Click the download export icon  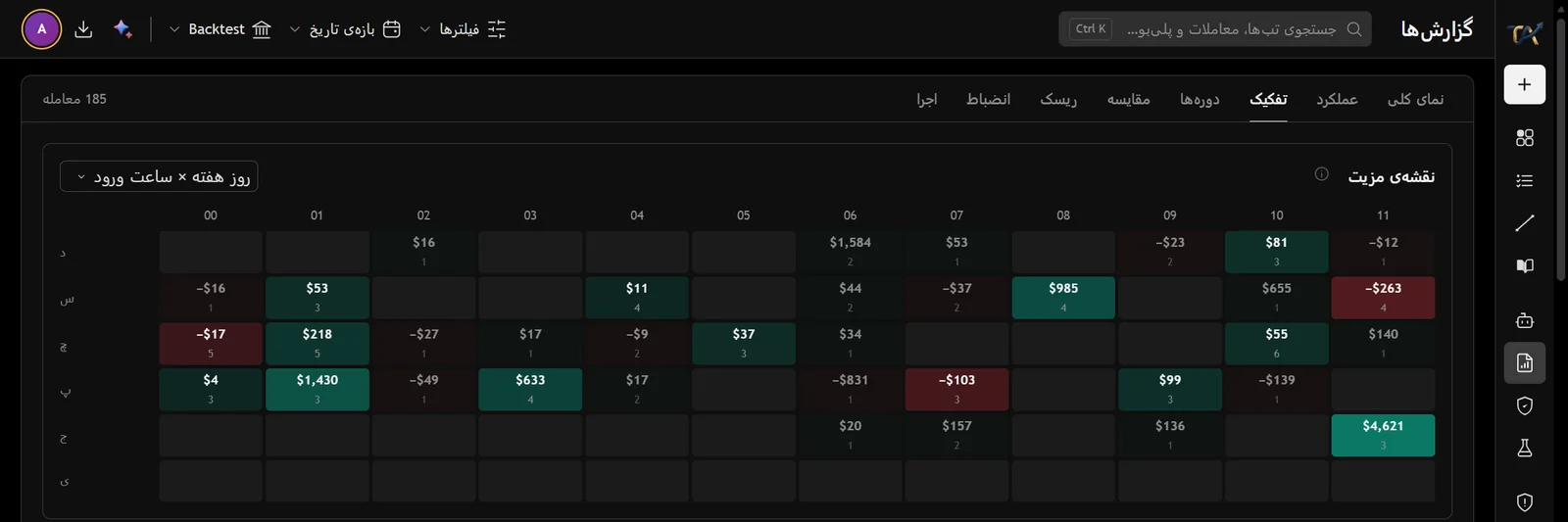[x=83, y=29]
